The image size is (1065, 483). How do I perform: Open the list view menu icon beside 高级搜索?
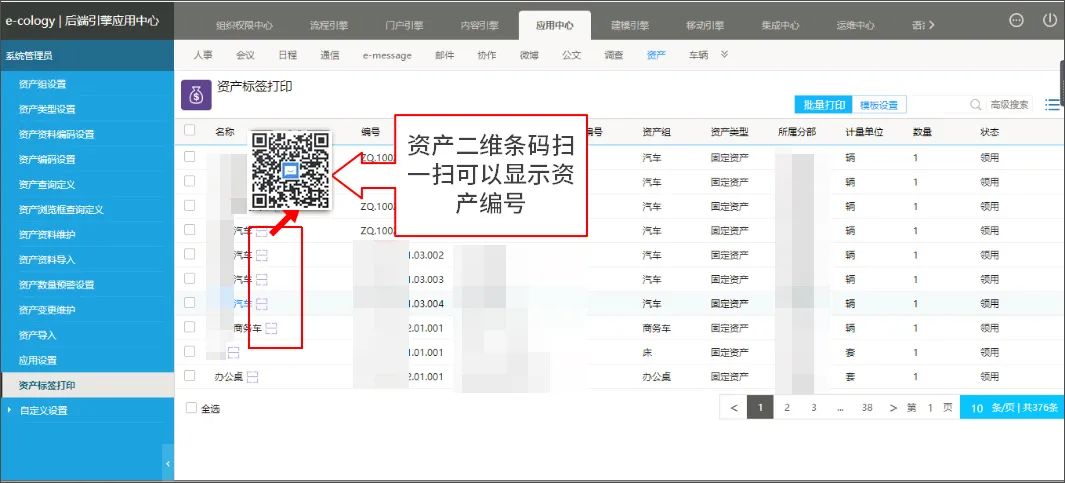1053,105
